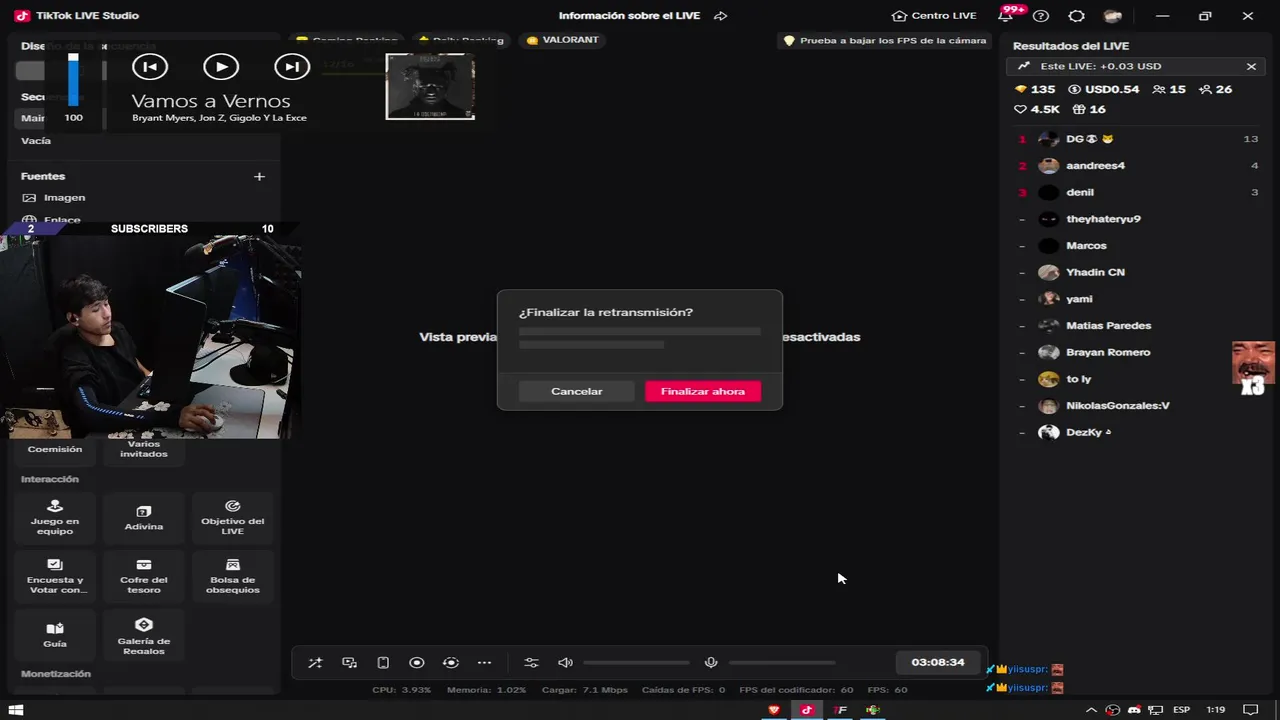This screenshot has width=1280, height=720.
Task: Open Coemisión option
Action: click(55, 449)
